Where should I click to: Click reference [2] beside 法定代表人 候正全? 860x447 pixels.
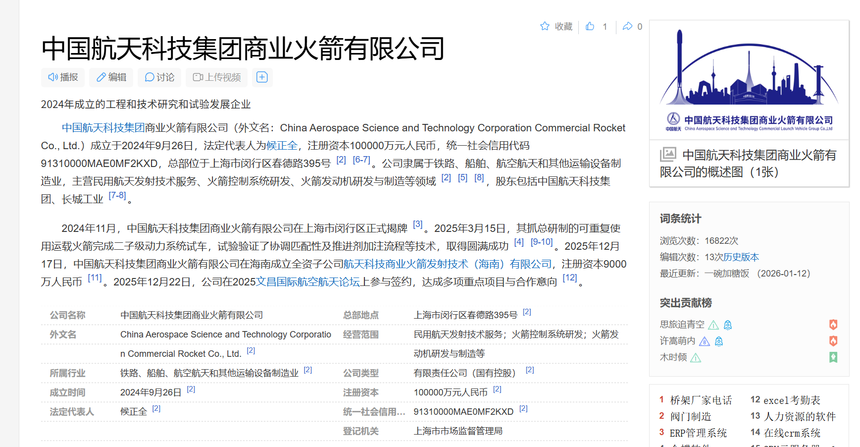(x=156, y=409)
